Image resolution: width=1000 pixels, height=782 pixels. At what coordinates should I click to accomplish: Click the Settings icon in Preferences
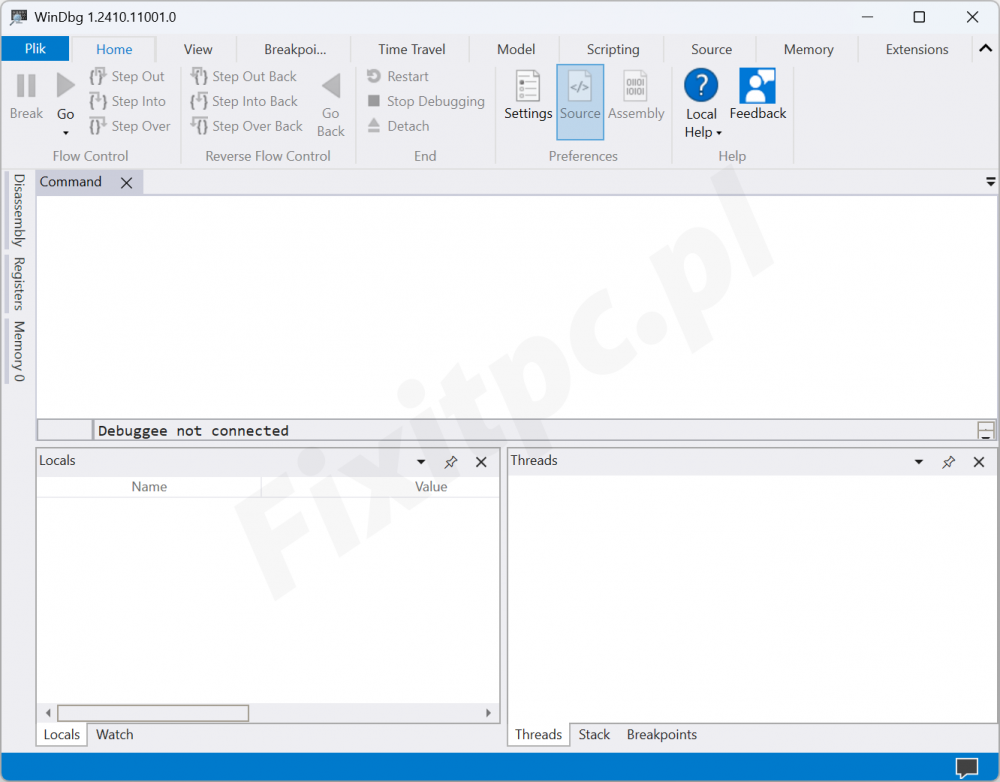pyautogui.click(x=528, y=87)
